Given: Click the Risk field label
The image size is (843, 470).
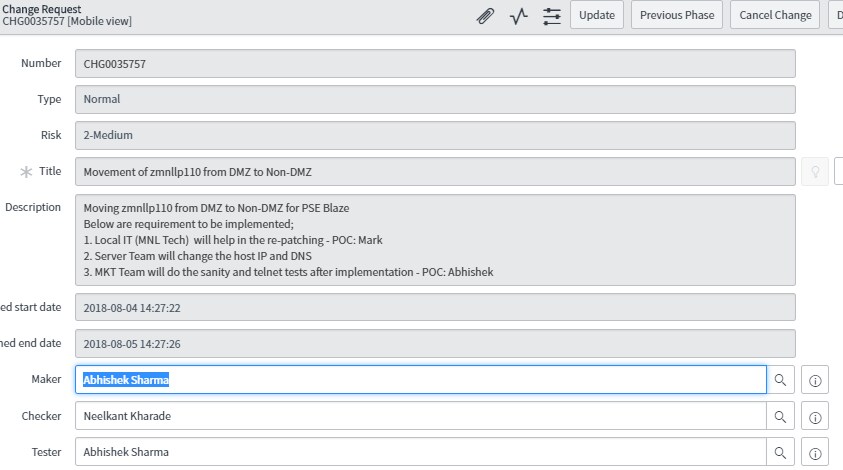Looking at the screenshot, I should click(51, 135).
